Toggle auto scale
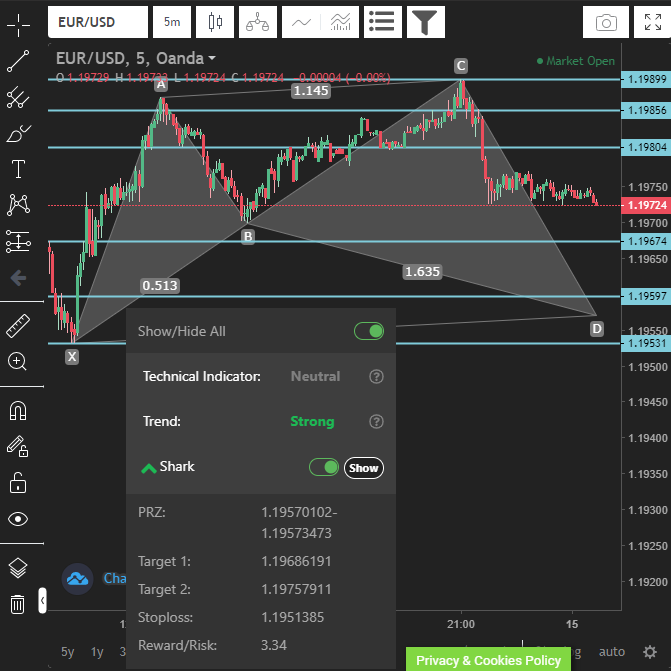671x671 pixels. [x=612, y=652]
